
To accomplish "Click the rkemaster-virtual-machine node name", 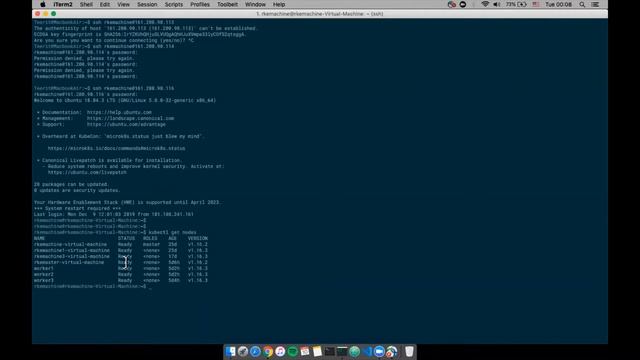I will 69,262.
